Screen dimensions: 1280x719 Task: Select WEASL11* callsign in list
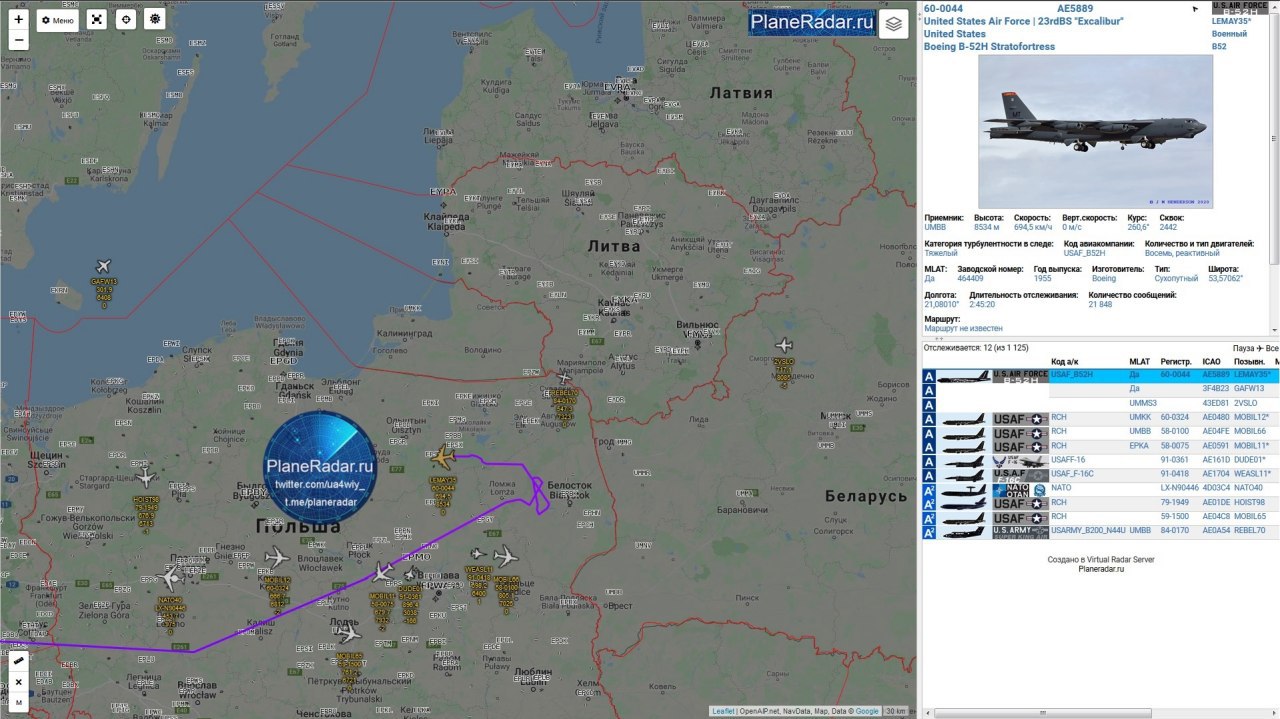(x=1252, y=475)
